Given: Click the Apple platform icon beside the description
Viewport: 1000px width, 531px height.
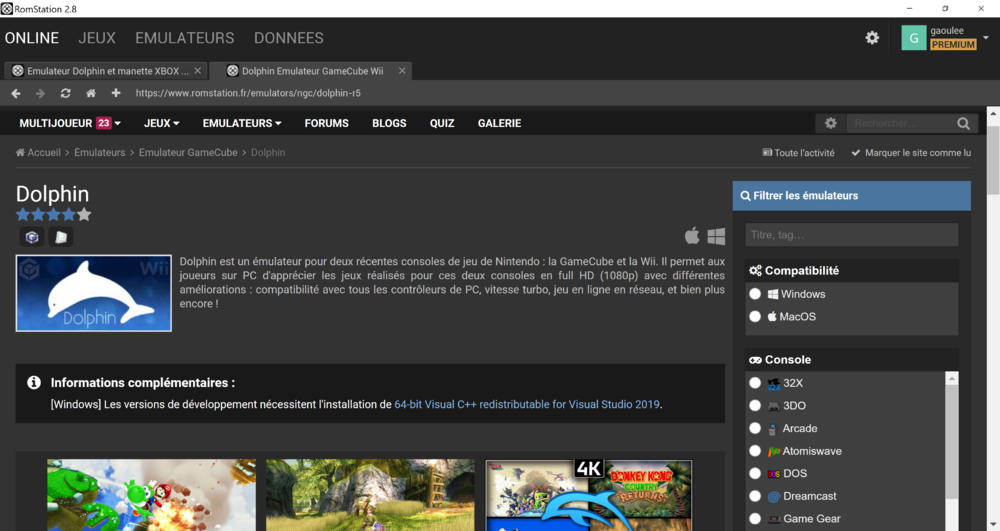Looking at the screenshot, I should 692,236.
